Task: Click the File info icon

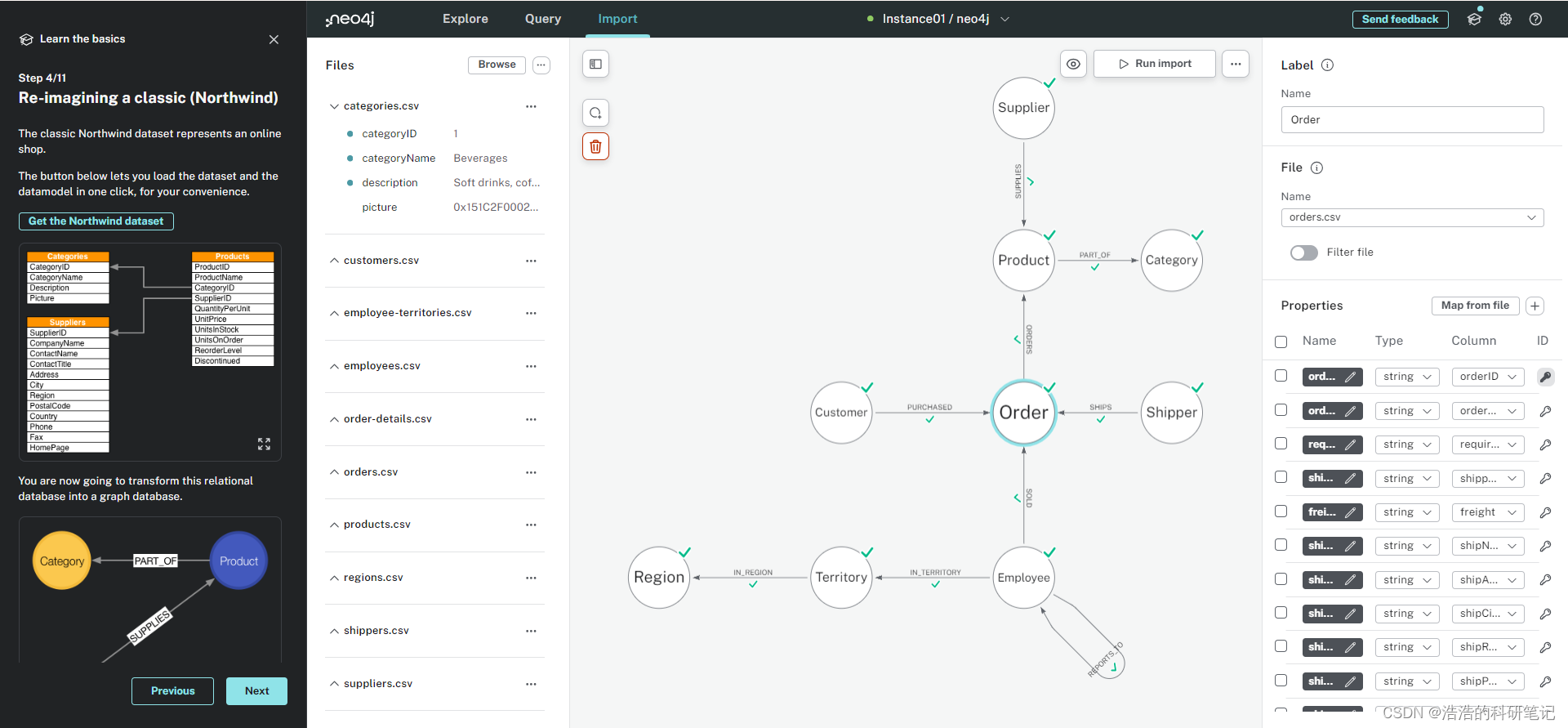Action: 1316,167
